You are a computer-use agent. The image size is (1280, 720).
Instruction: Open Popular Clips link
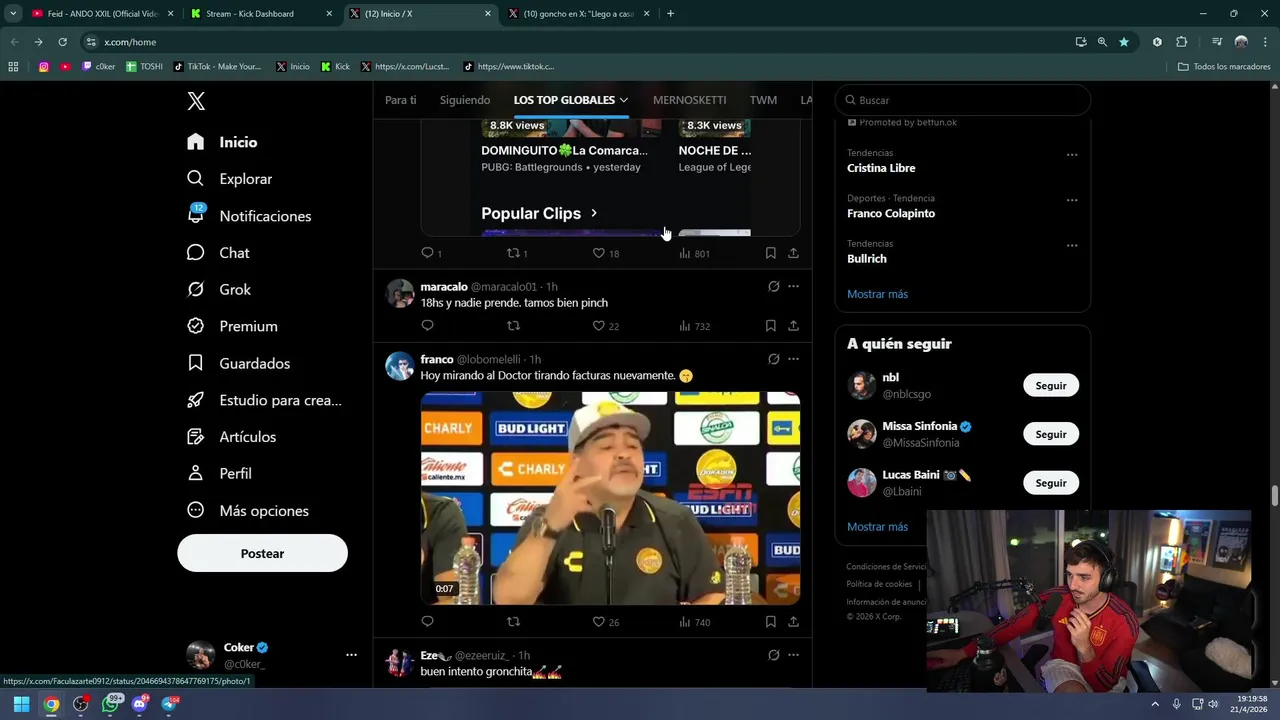click(x=539, y=213)
